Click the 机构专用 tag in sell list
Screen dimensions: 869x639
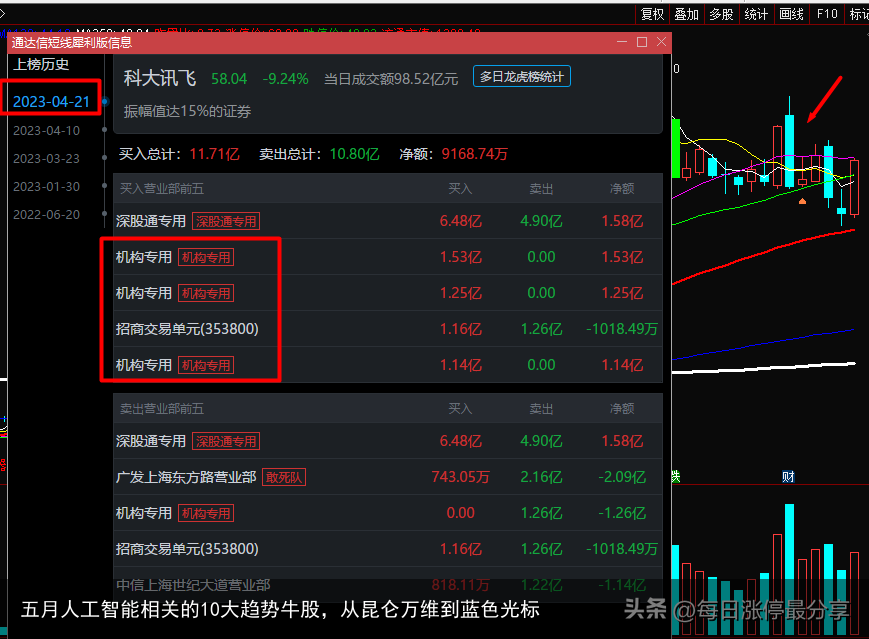[206, 514]
